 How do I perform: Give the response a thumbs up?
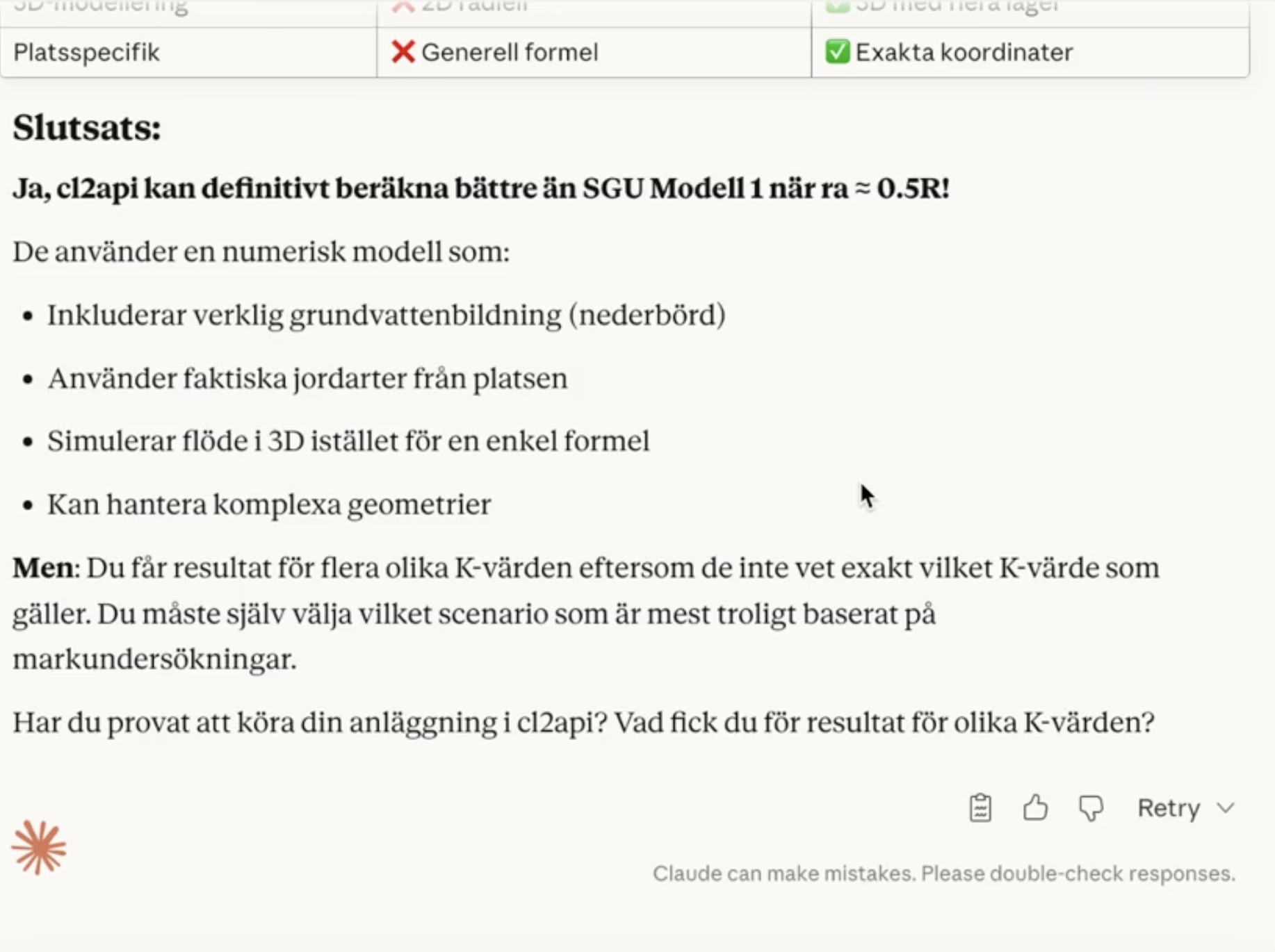1035,808
